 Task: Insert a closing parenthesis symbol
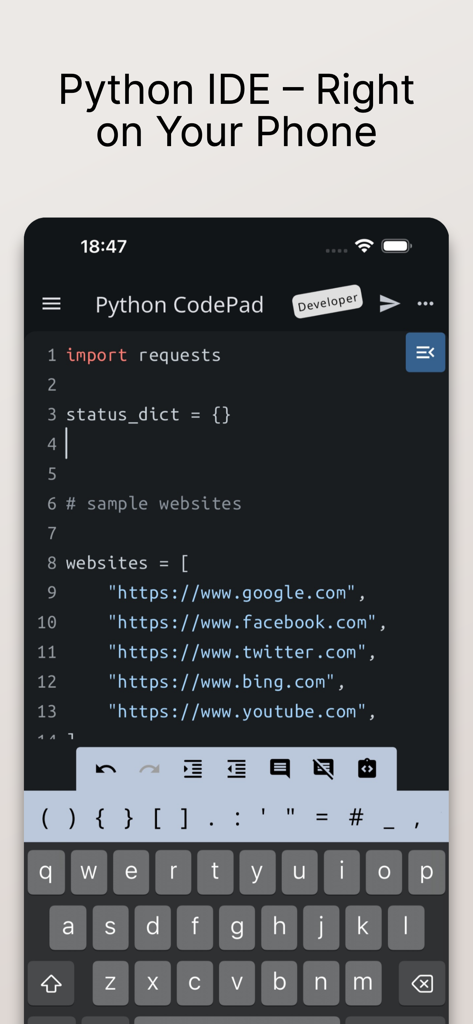73,817
